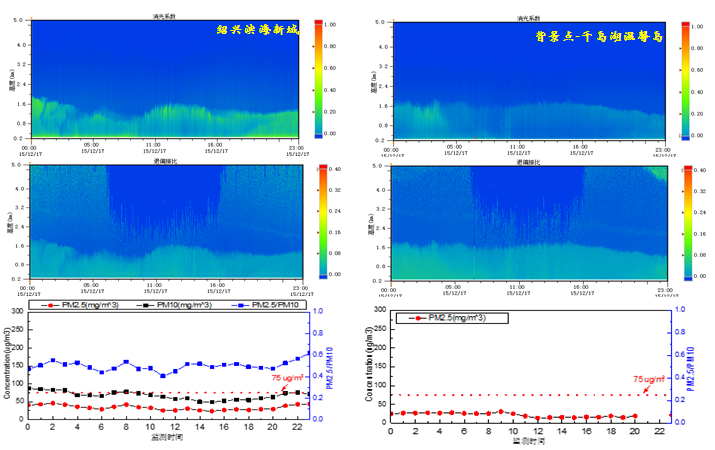Click the 消光系数 title above top-right heatmap

click(529, 18)
